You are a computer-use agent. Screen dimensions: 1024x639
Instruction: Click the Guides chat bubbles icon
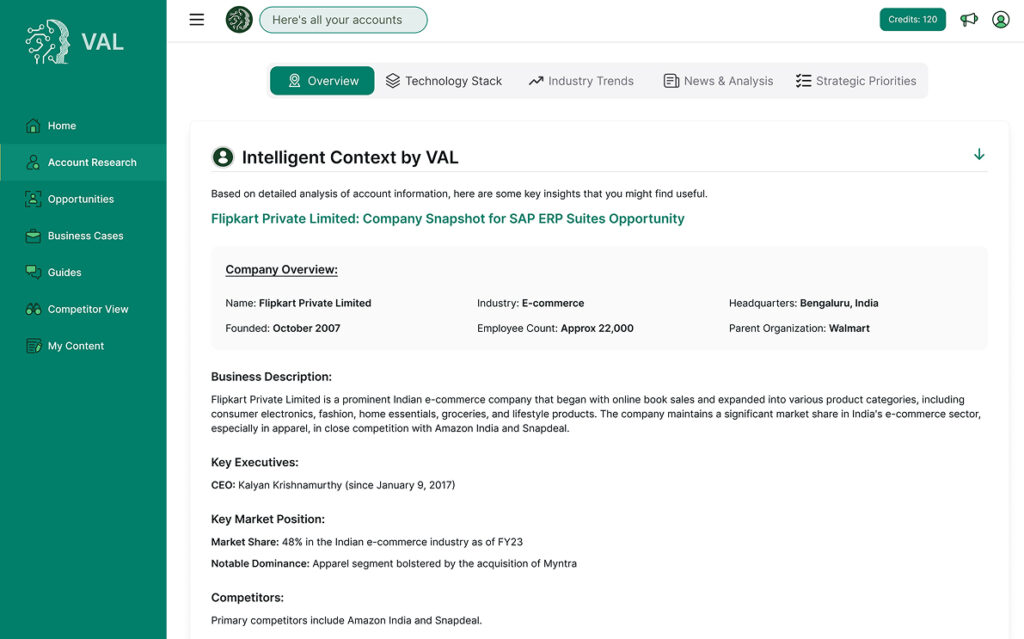pyautogui.click(x=33, y=272)
